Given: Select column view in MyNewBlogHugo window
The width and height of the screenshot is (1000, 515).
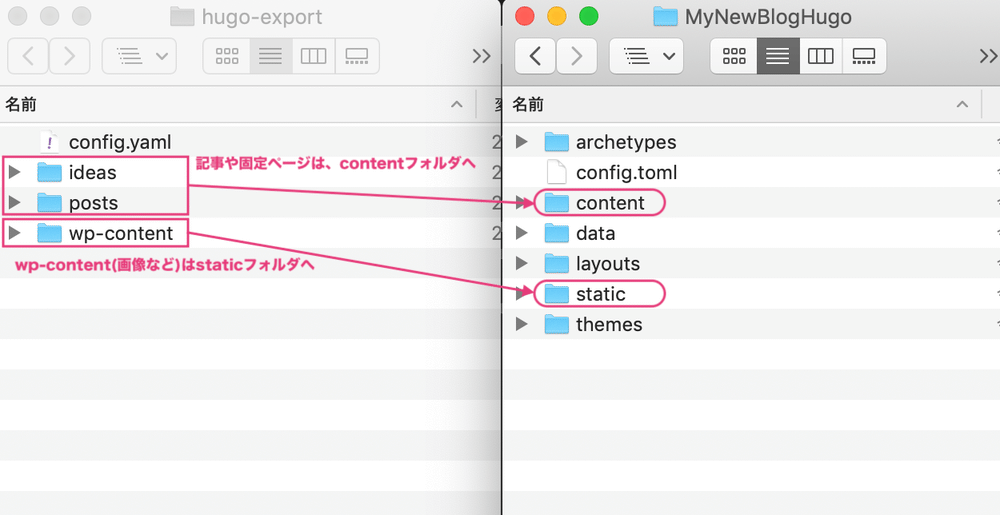Looking at the screenshot, I should pos(820,56).
